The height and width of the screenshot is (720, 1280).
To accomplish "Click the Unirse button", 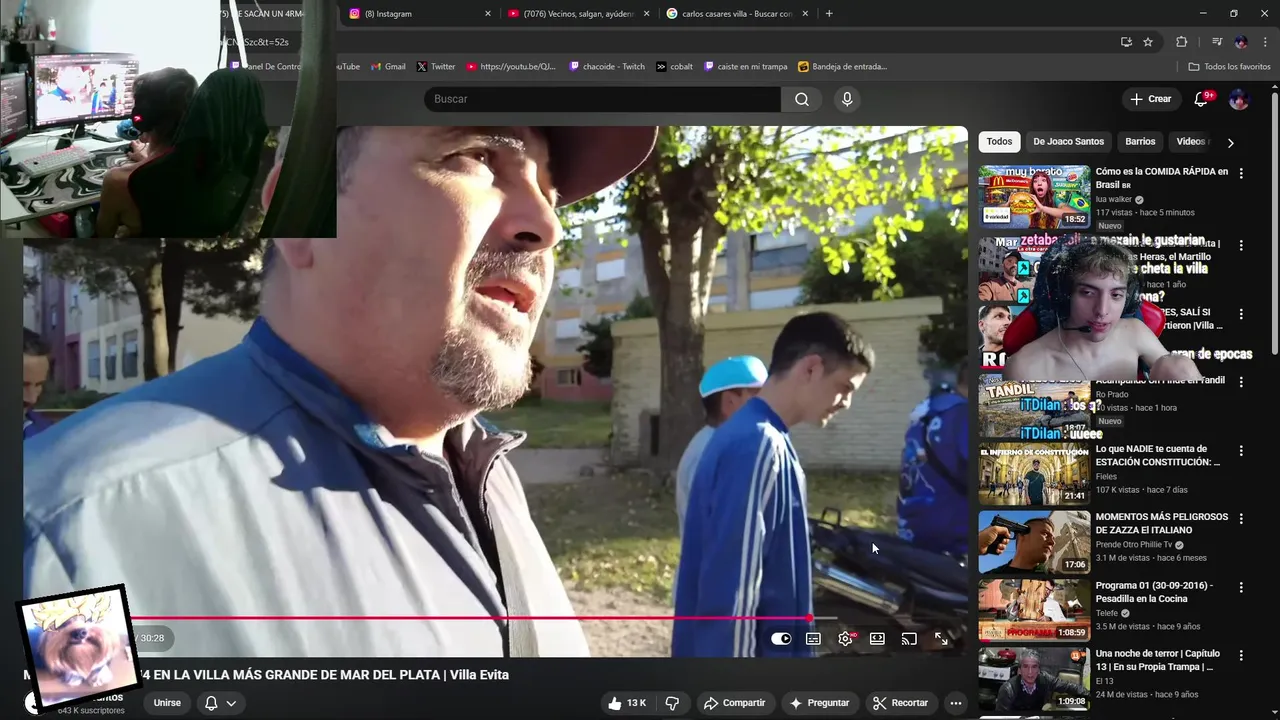I will pyautogui.click(x=167, y=703).
